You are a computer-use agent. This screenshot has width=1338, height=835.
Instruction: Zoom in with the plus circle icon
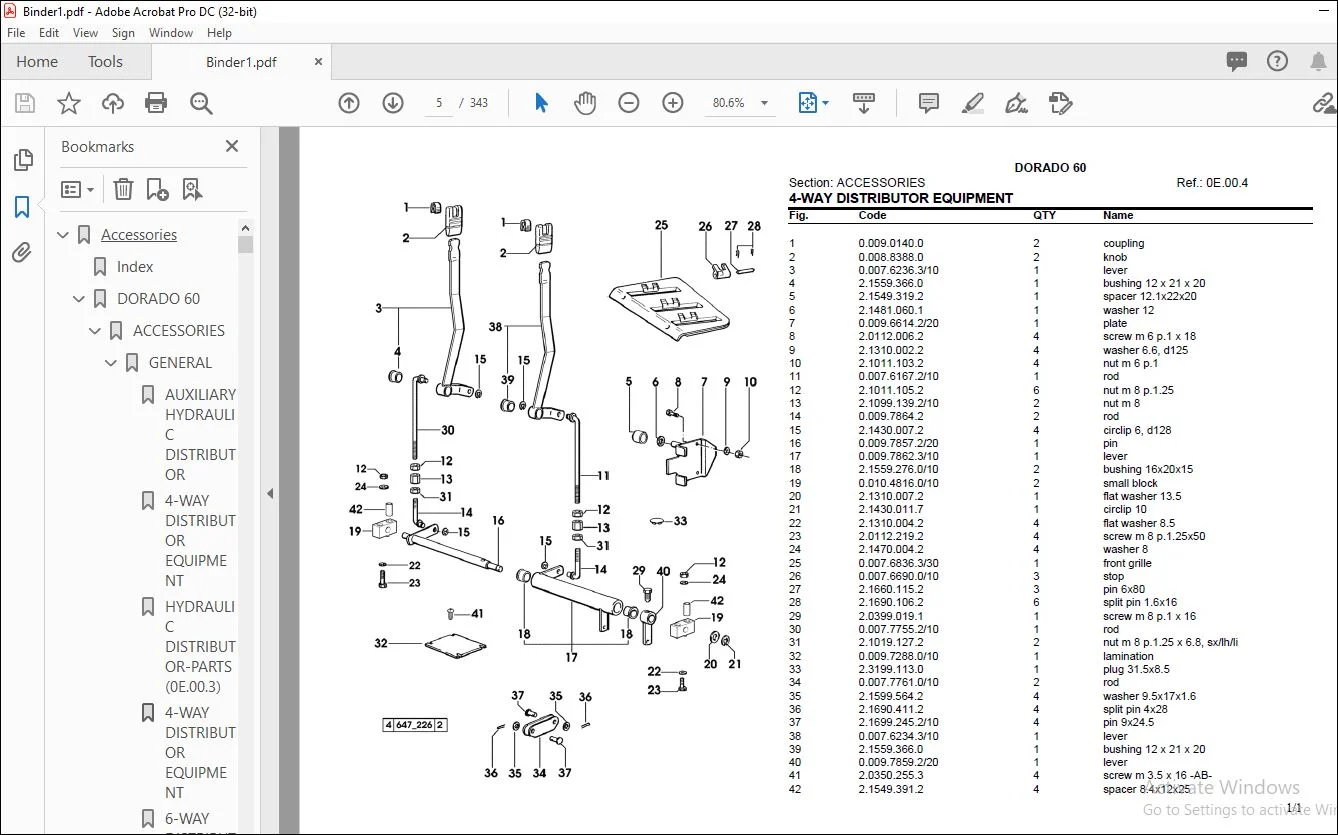point(673,103)
